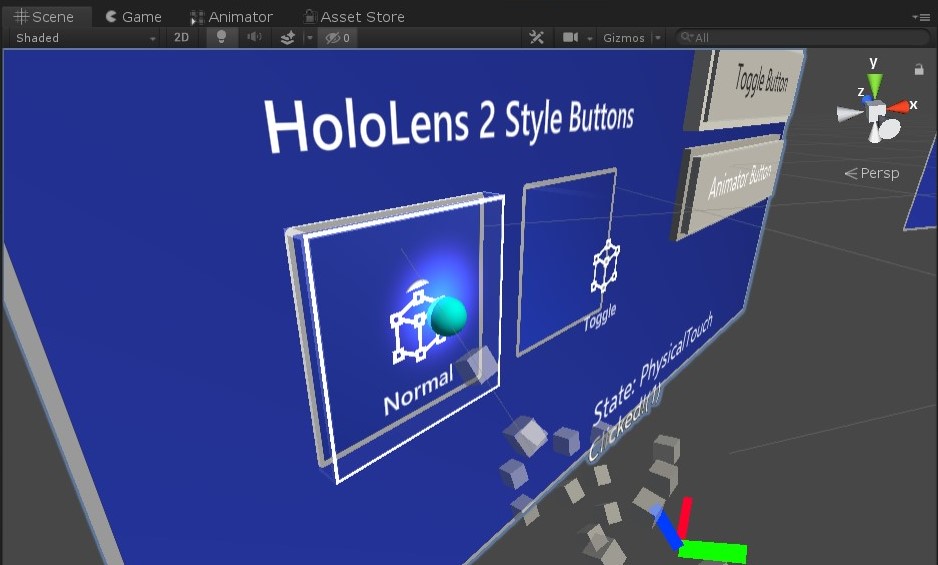The image size is (938, 565).
Task: Toggle 2D view mode
Action: click(x=181, y=38)
